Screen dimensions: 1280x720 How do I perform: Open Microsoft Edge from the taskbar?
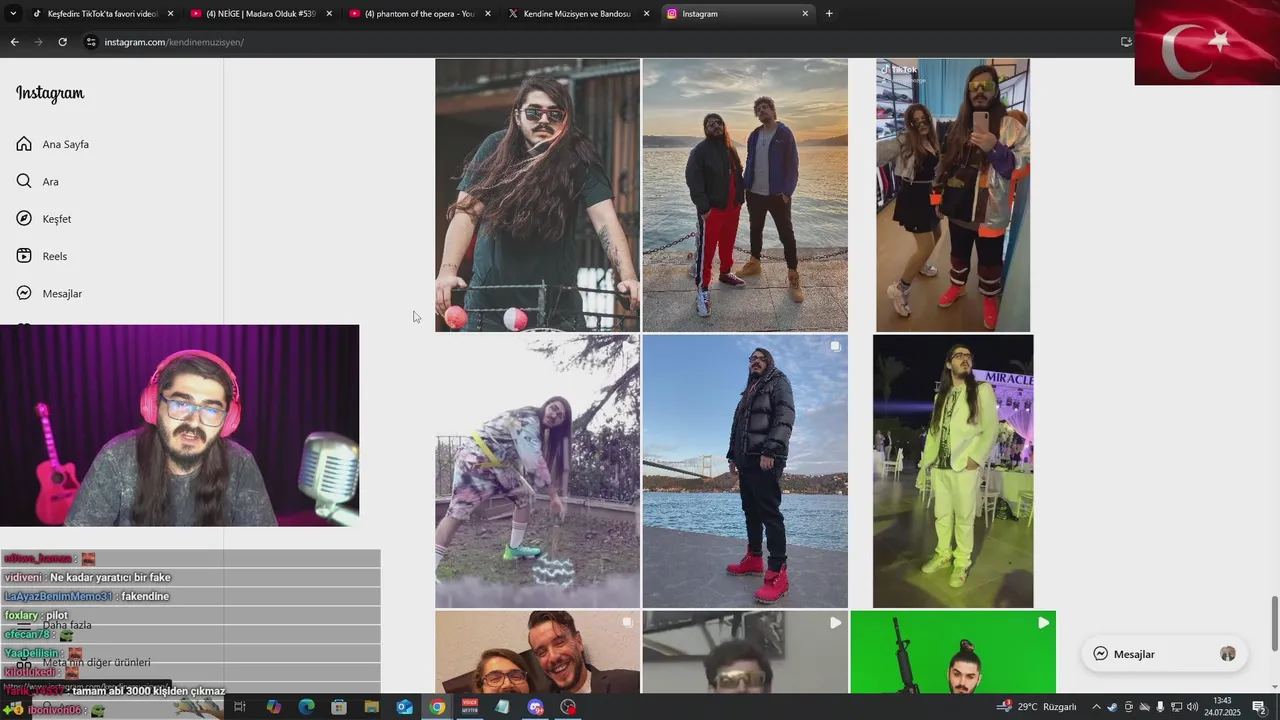[x=306, y=707]
